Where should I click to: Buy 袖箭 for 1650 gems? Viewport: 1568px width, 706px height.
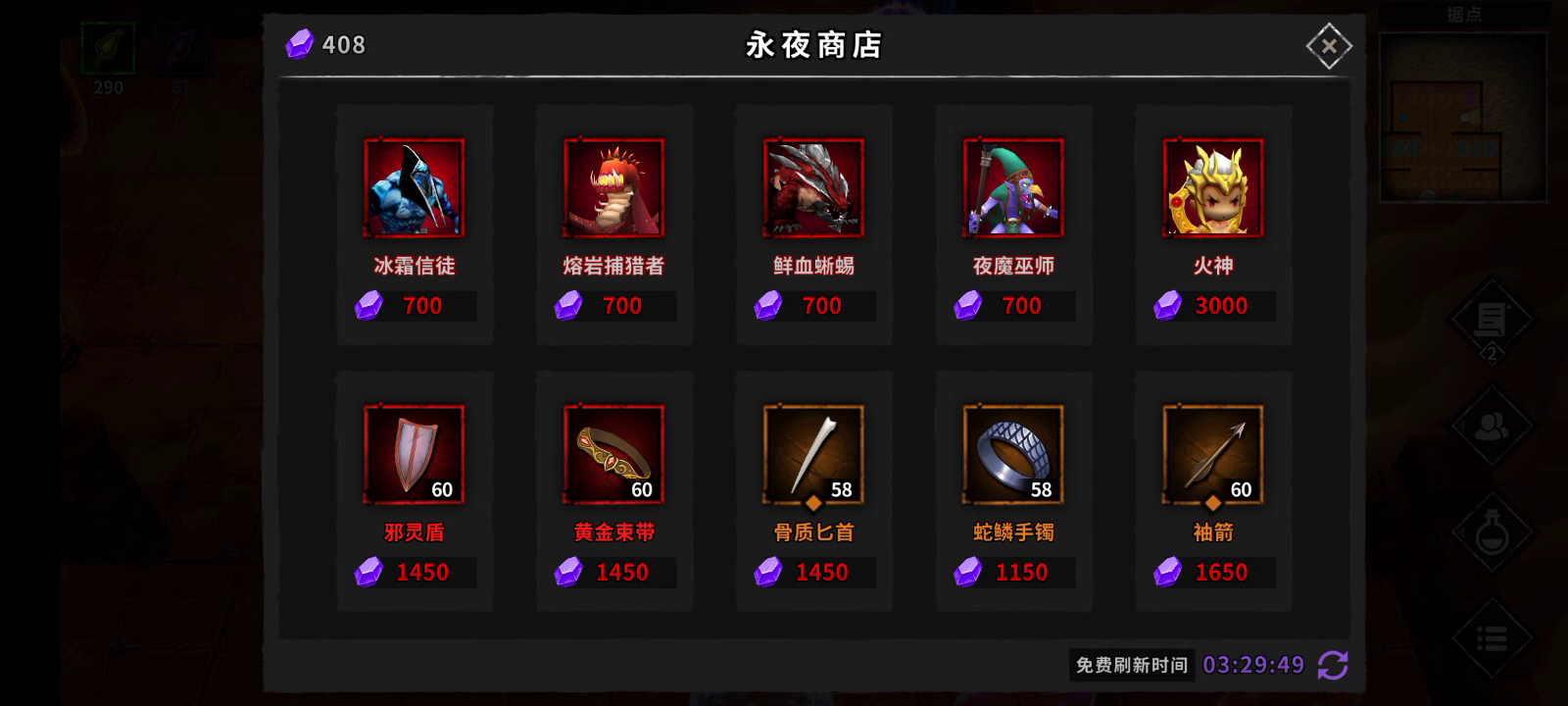coord(1213,573)
